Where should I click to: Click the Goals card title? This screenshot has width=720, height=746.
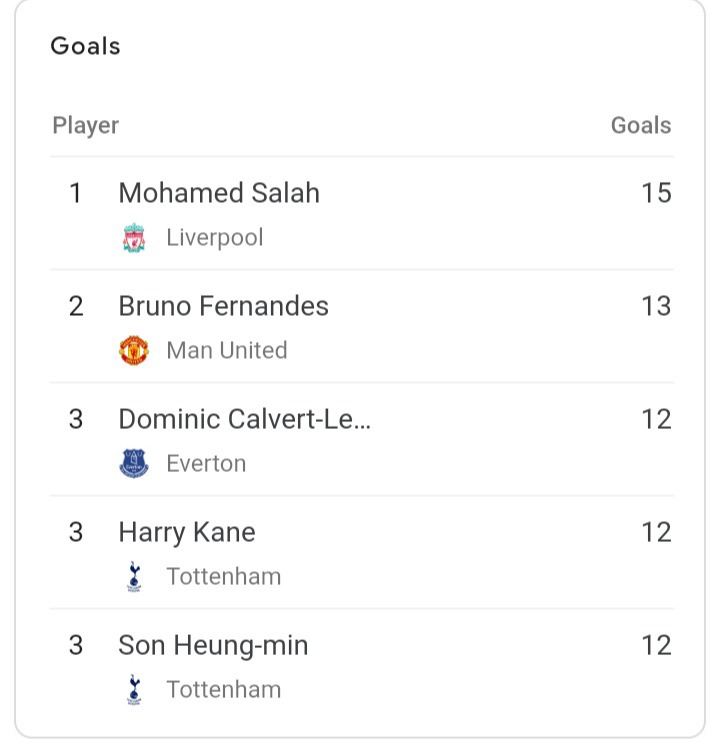[86, 46]
